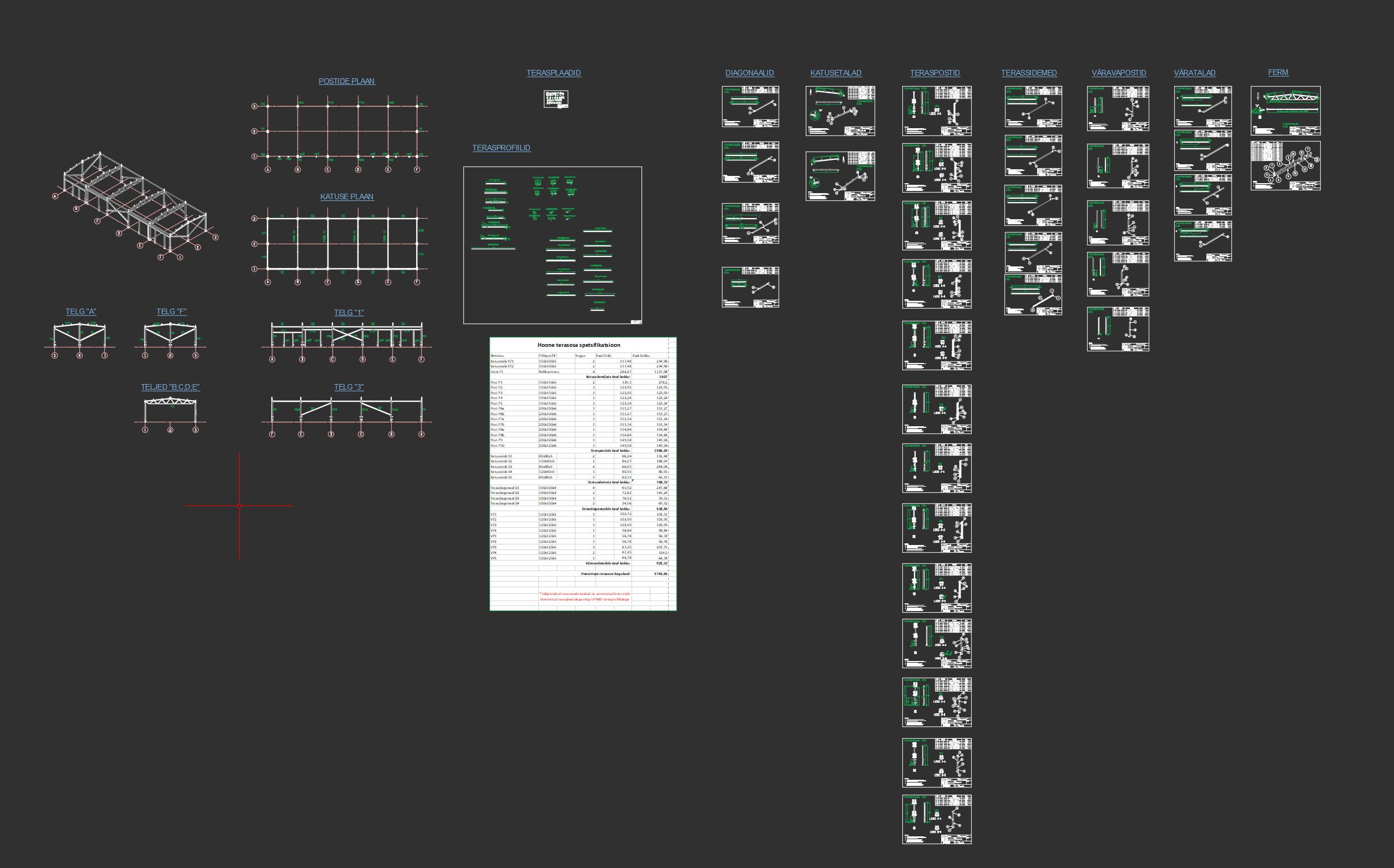The height and width of the screenshot is (868, 1394).
Task: Click the TERASPOSTID column title
Action: click(x=935, y=73)
